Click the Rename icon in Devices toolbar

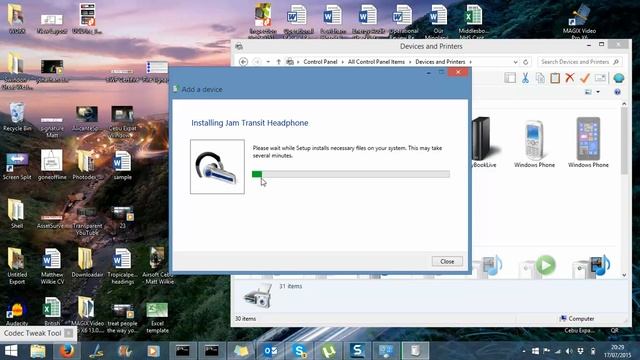coord(600,78)
